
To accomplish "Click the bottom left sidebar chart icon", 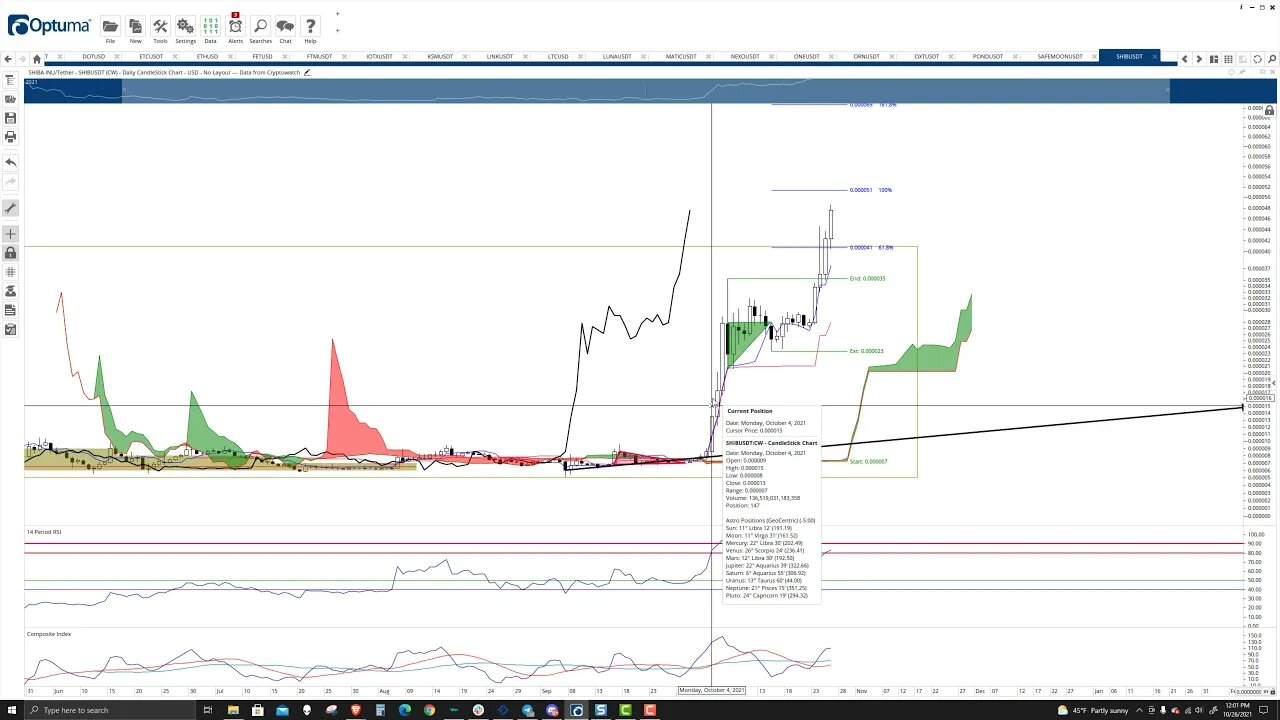I will pyautogui.click(x=11, y=329).
